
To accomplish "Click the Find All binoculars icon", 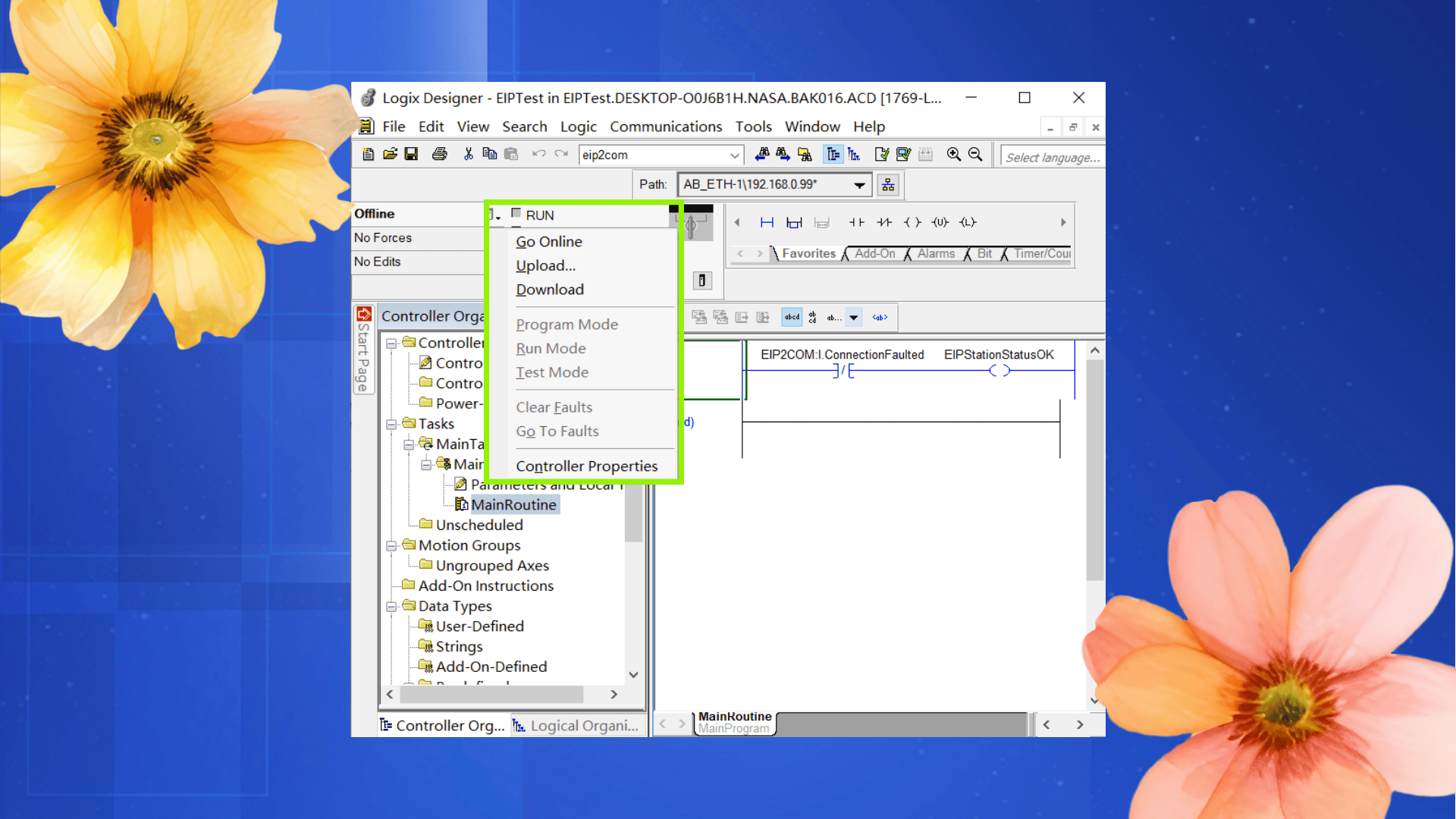I will pos(805,155).
